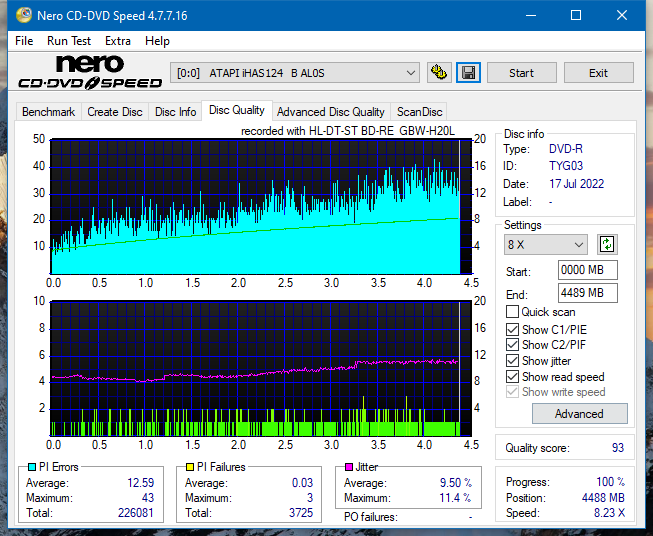
Task: Open the Extra menu
Action: tap(118, 41)
